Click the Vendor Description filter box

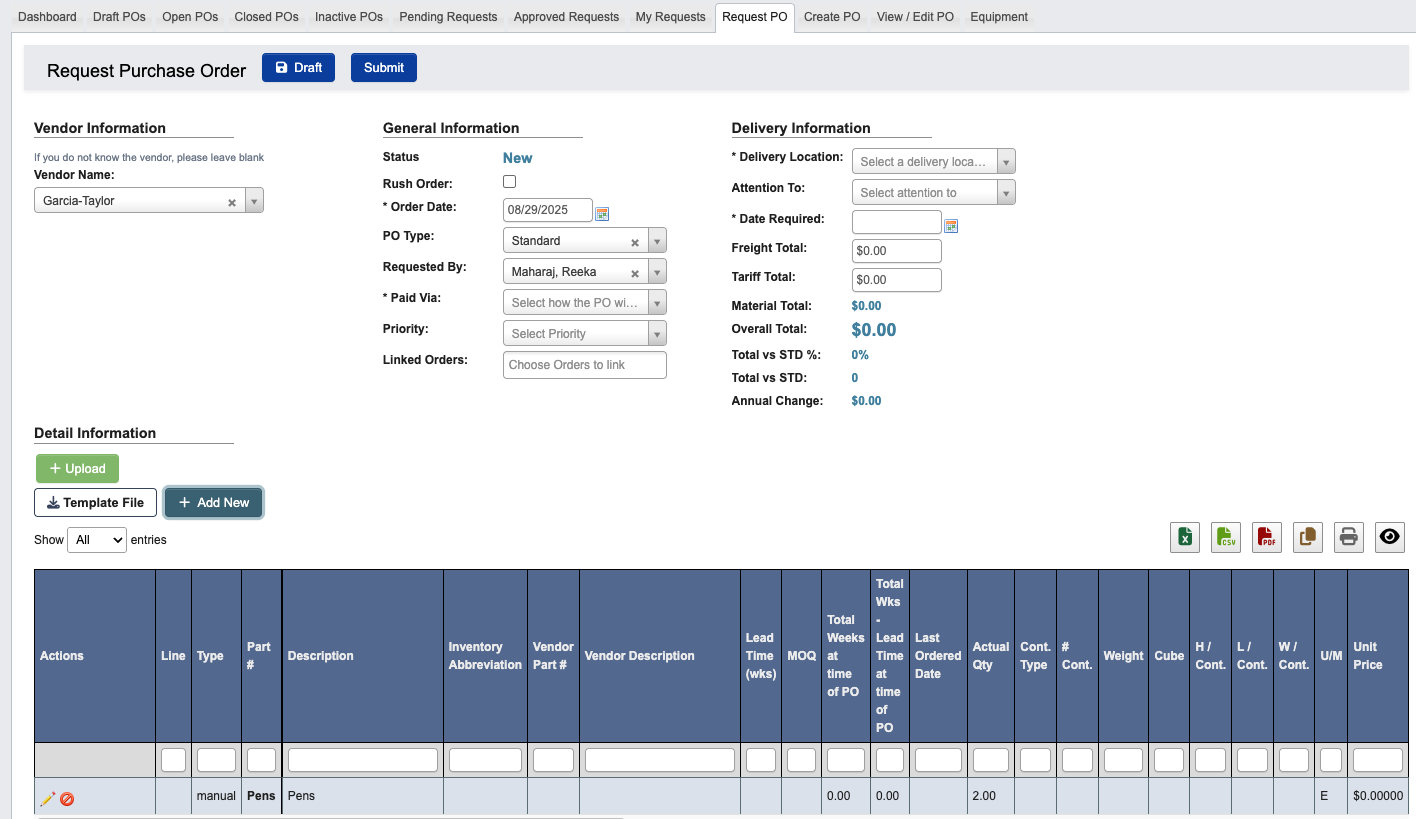tap(659, 760)
